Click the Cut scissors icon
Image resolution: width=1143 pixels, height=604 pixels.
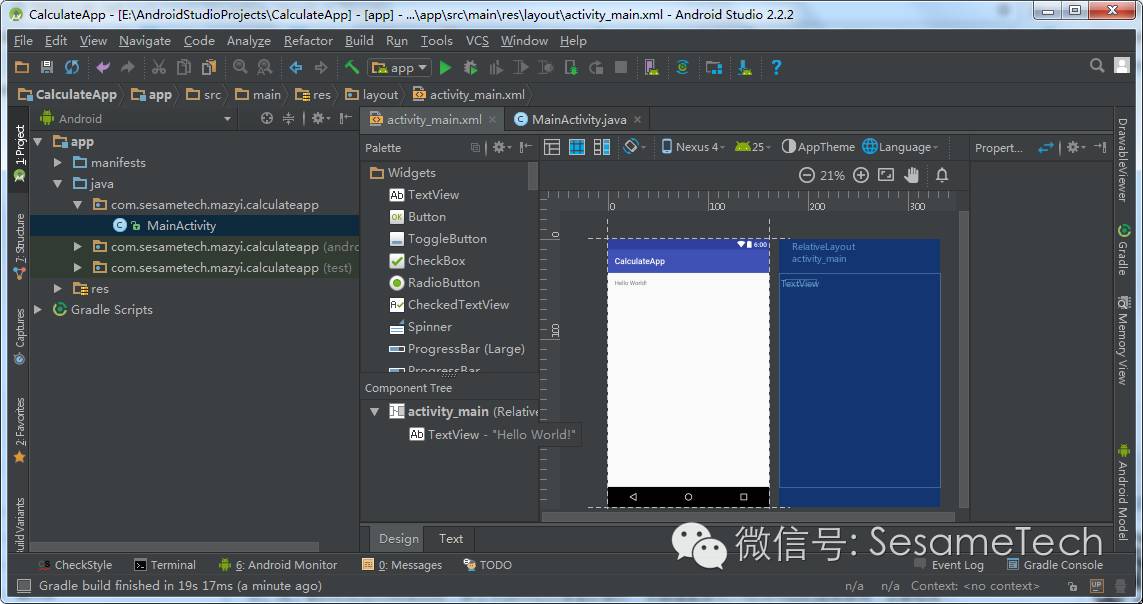coord(158,68)
